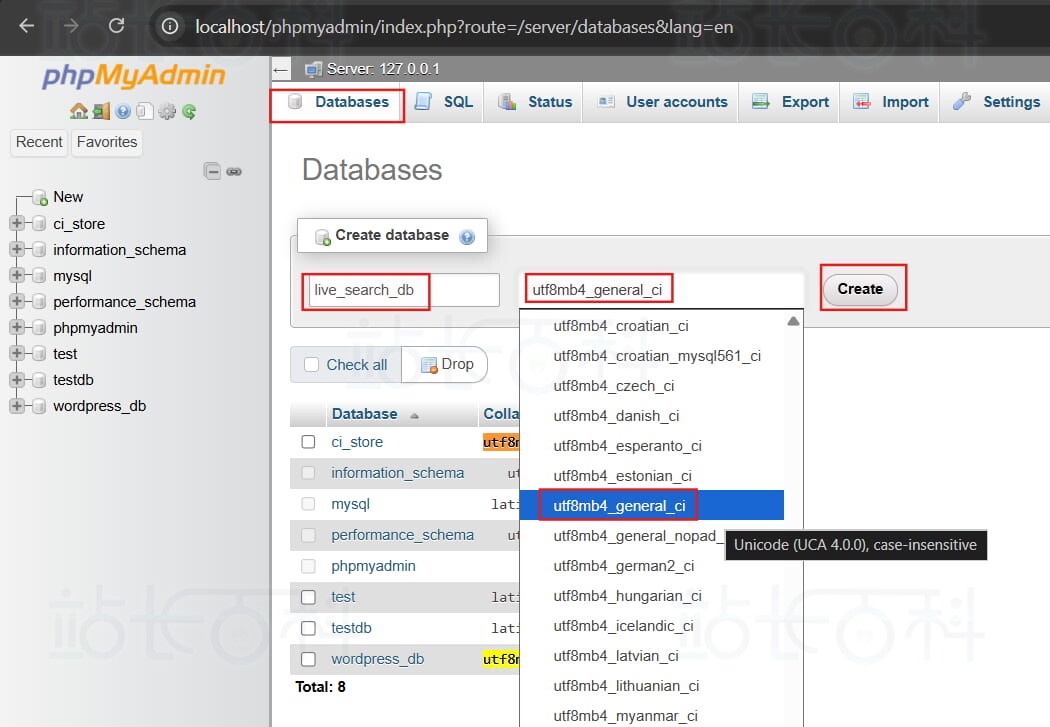Tick the wordpress_db row checkbox
Image resolution: width=1050 pixels, height=727 pixels.
pos(308,659)
